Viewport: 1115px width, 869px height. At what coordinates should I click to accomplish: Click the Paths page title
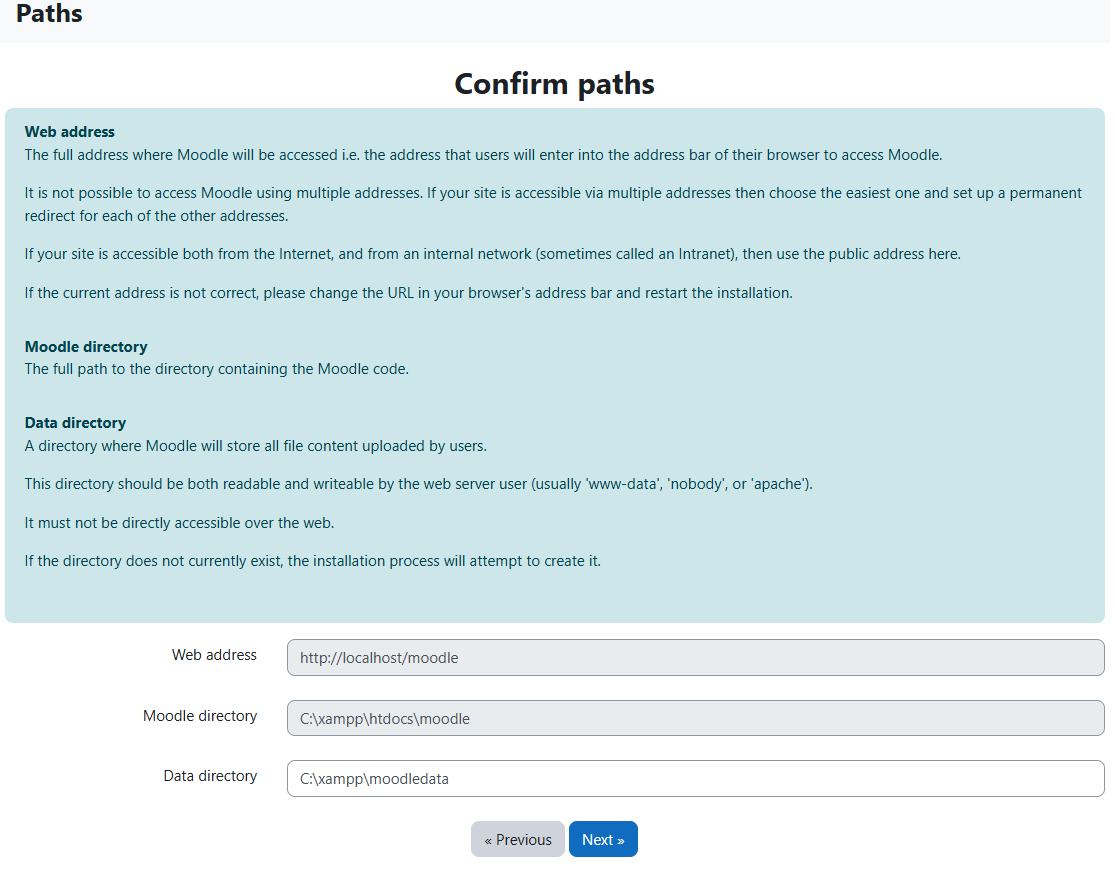coord(49,14)
